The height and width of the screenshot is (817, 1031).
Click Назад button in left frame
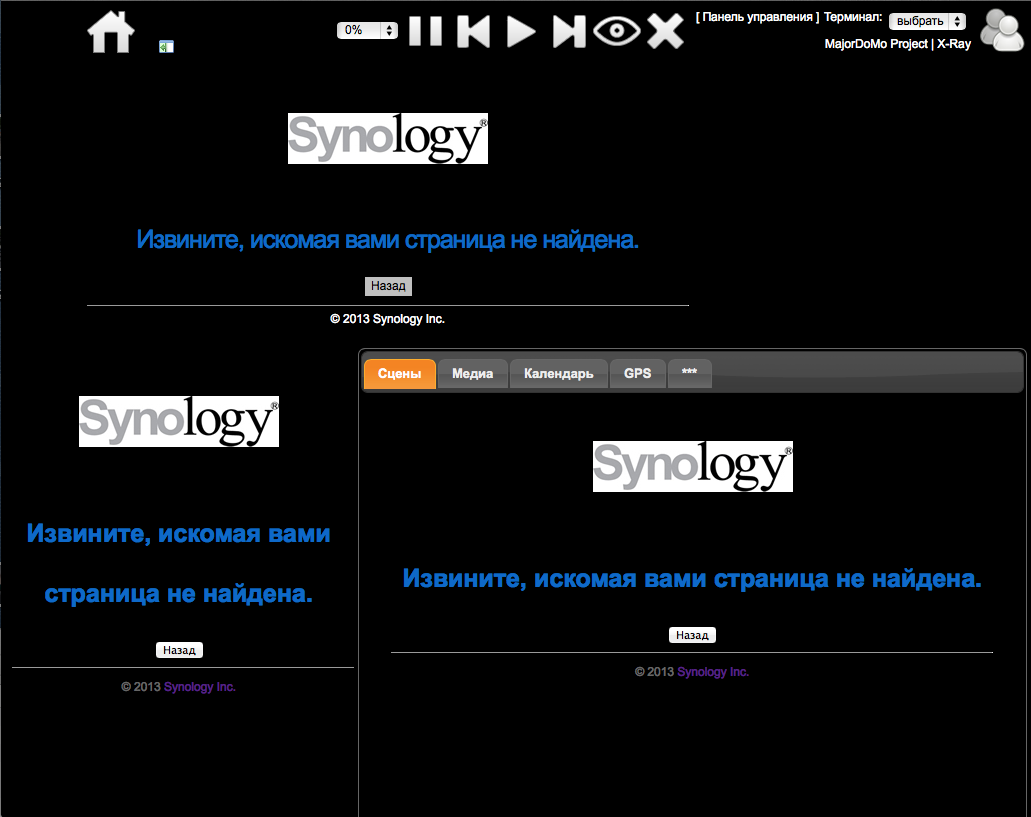point(180,650)
